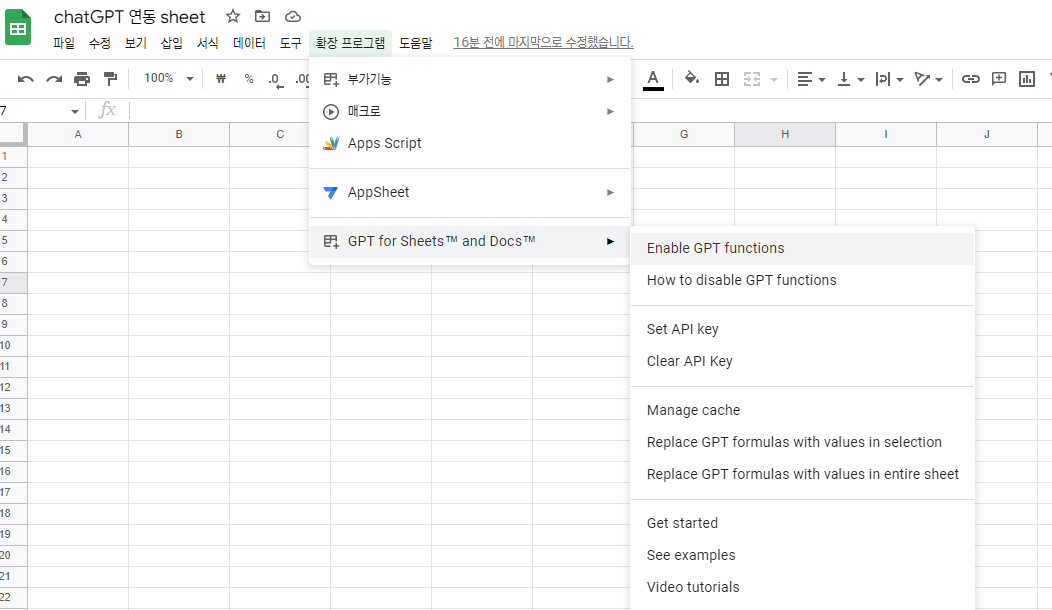
Task: Open the fill color picker
Action: tap(691, 79)
